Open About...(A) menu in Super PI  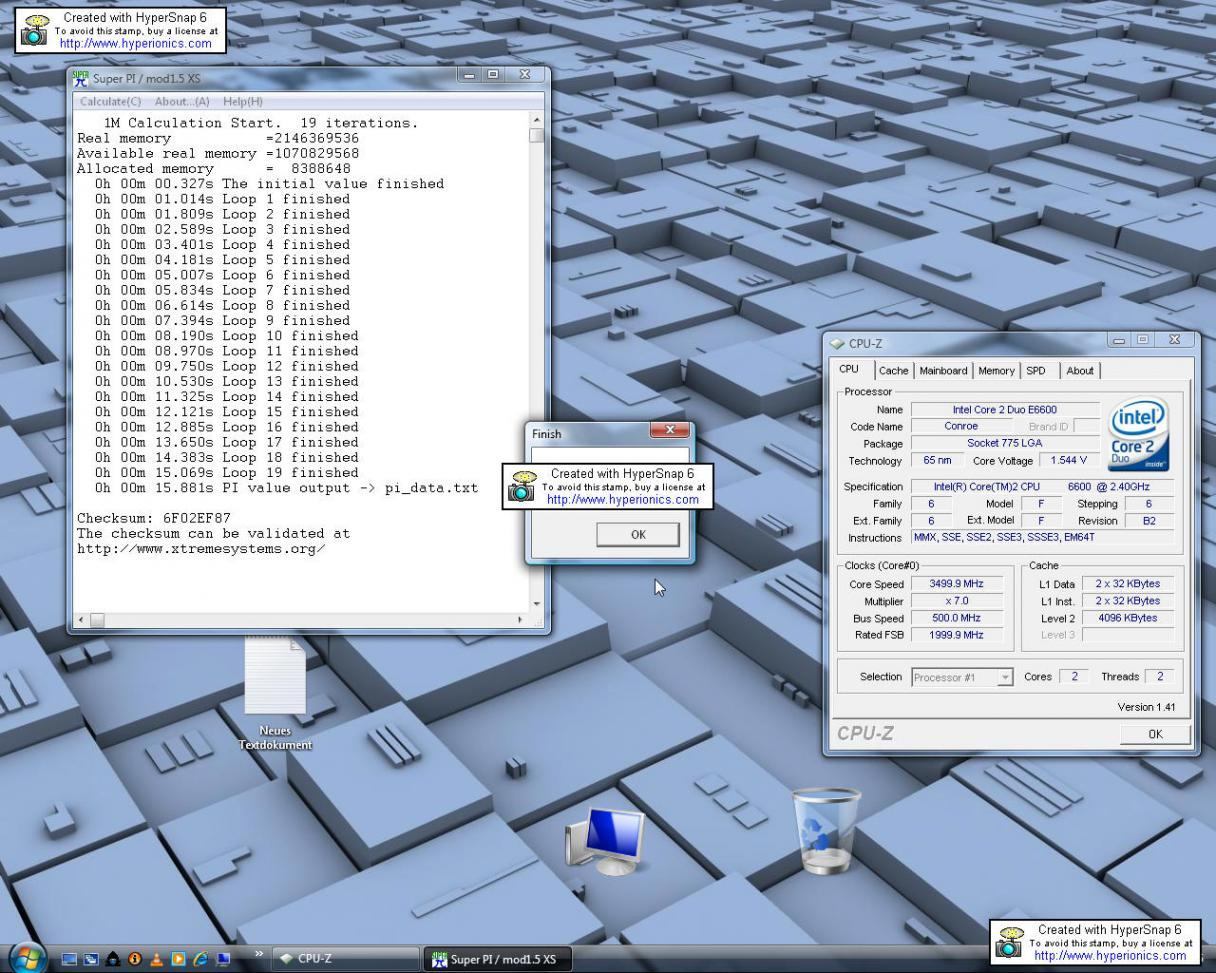coord(182,102)
